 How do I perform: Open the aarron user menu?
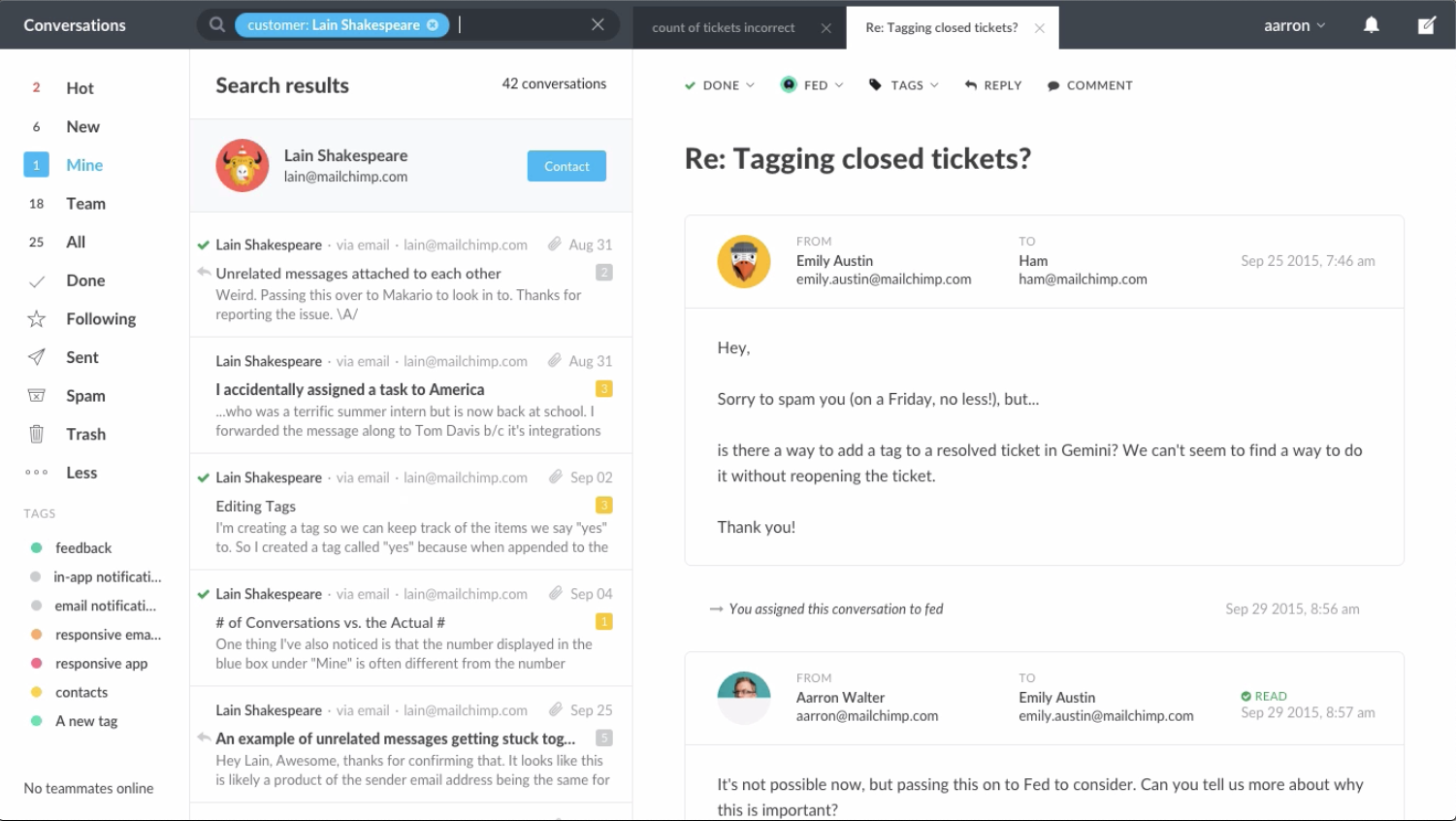[1294, 25]
